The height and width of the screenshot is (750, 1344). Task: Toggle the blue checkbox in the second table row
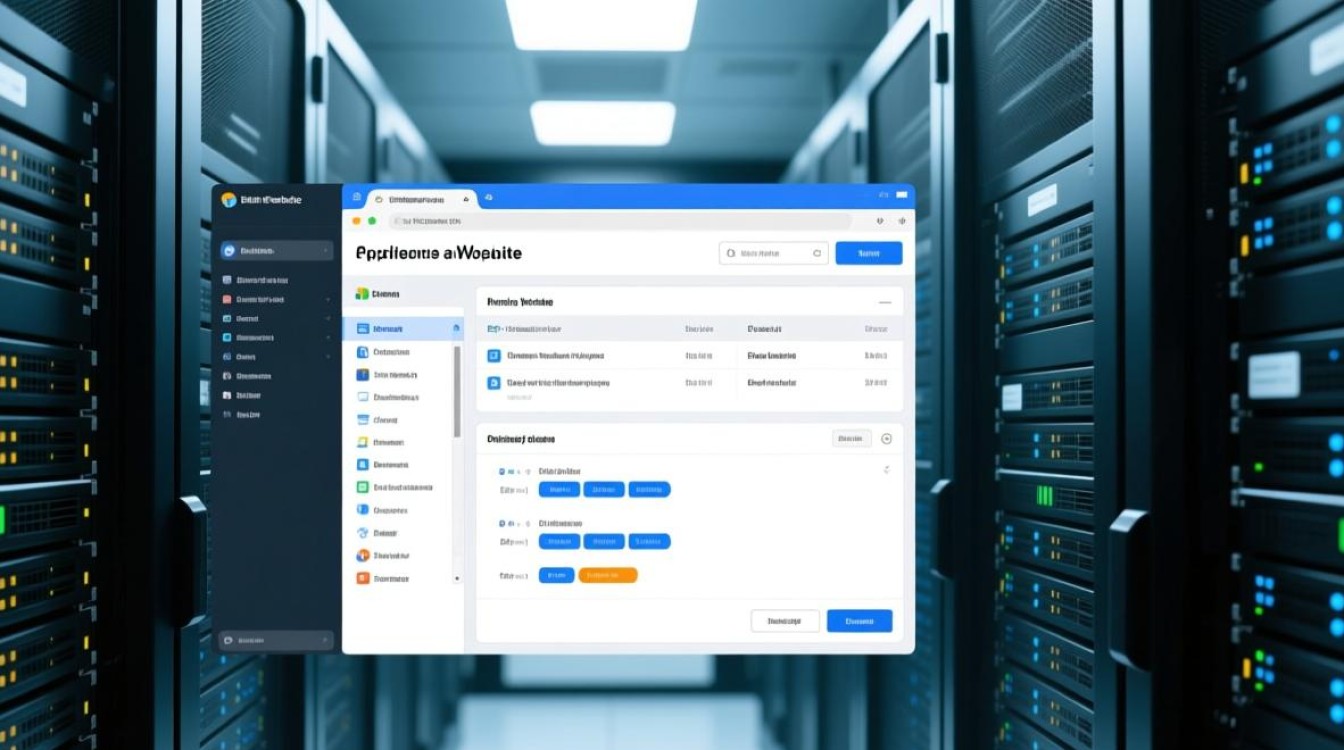pos(493,382)
